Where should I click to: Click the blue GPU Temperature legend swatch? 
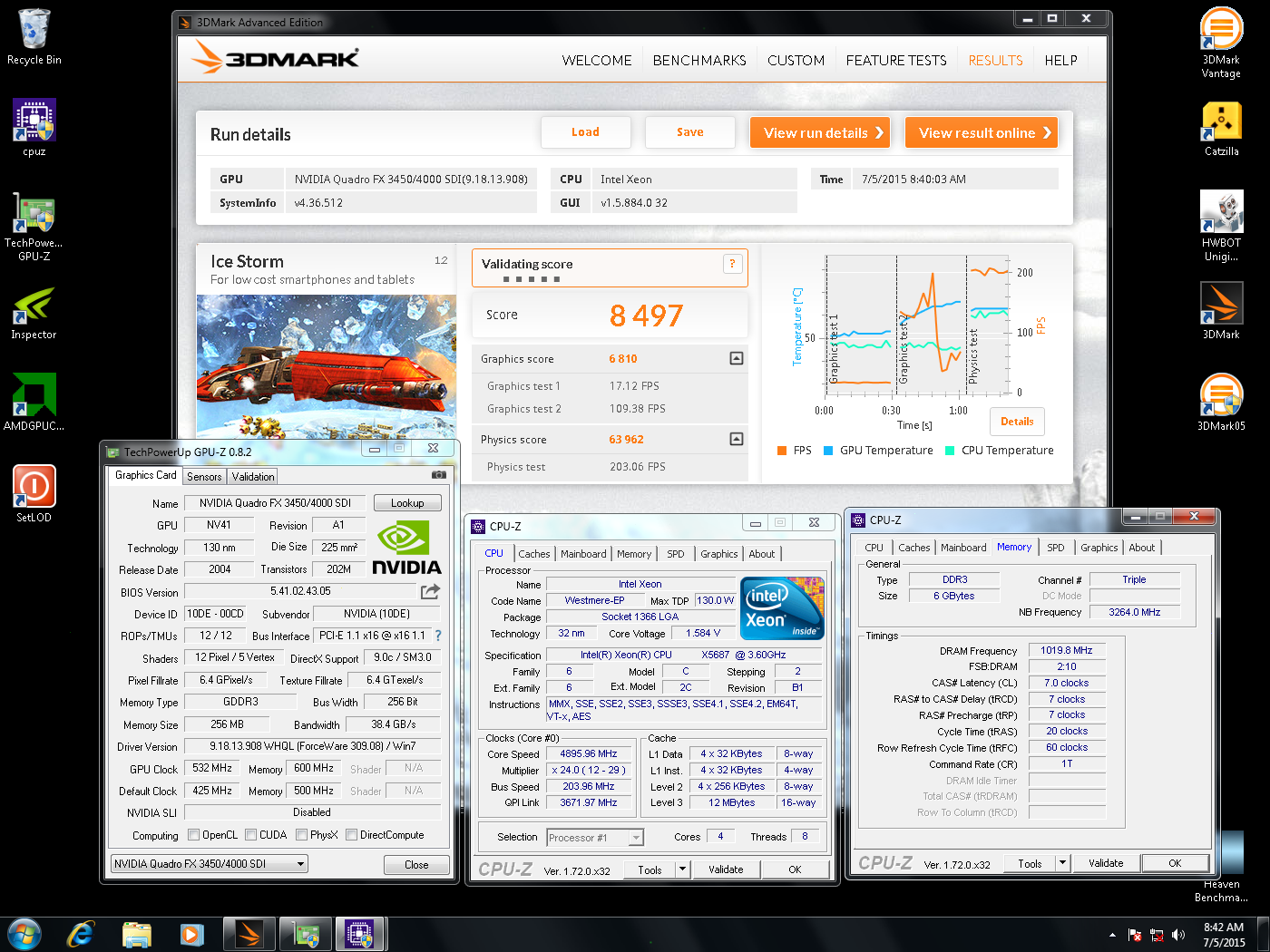[828, 451]
